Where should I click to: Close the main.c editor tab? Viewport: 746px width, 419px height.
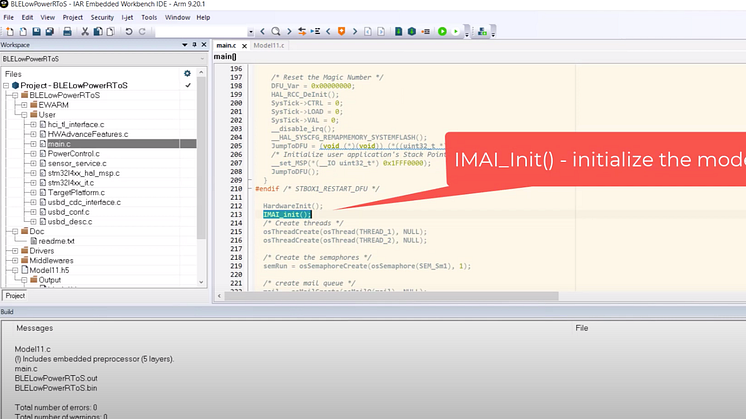click(x=244, y=46)
